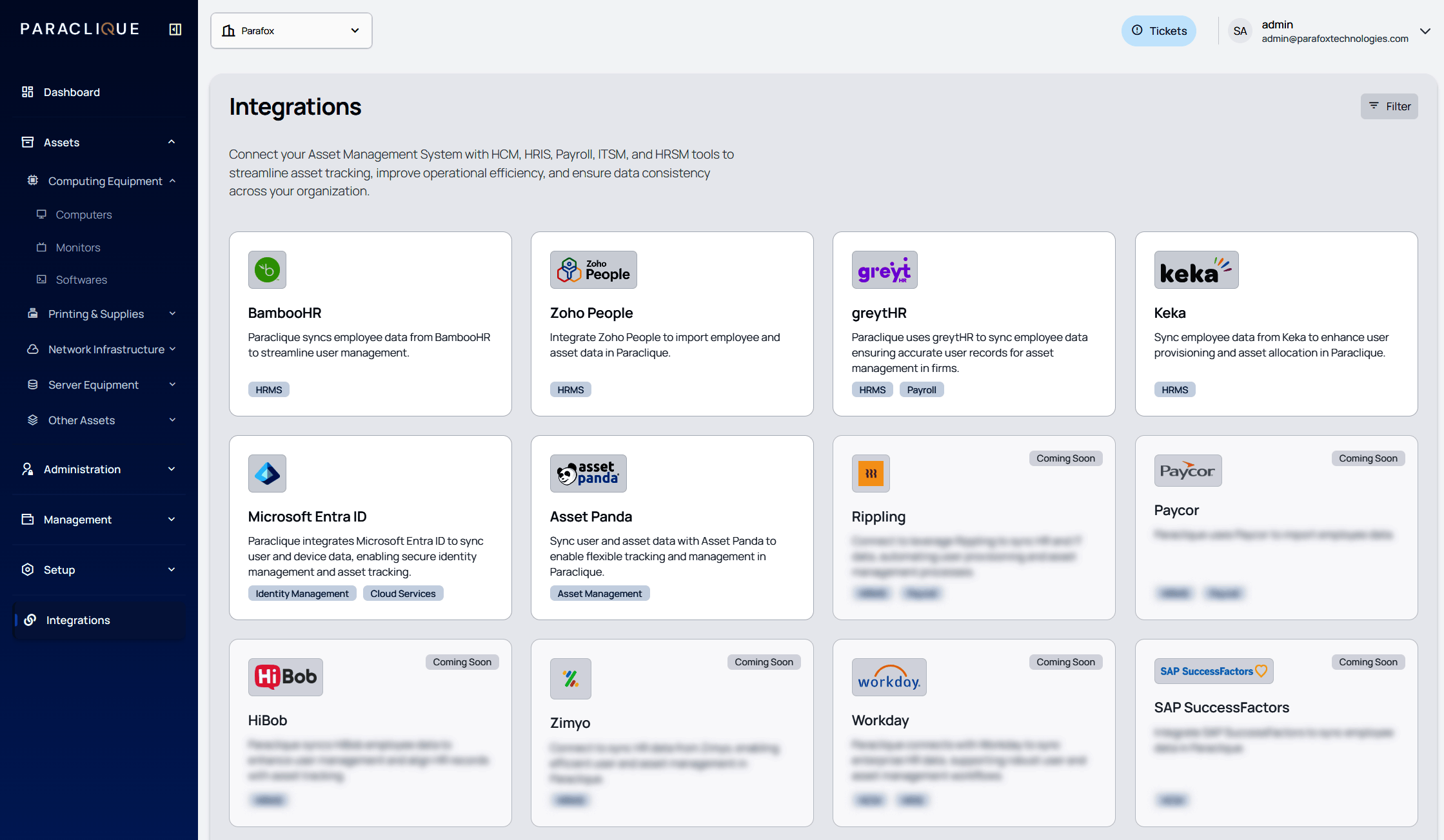Click the Microsoft Entra ID logo
Screen dimensions: 1444x840
click(267, 473)
